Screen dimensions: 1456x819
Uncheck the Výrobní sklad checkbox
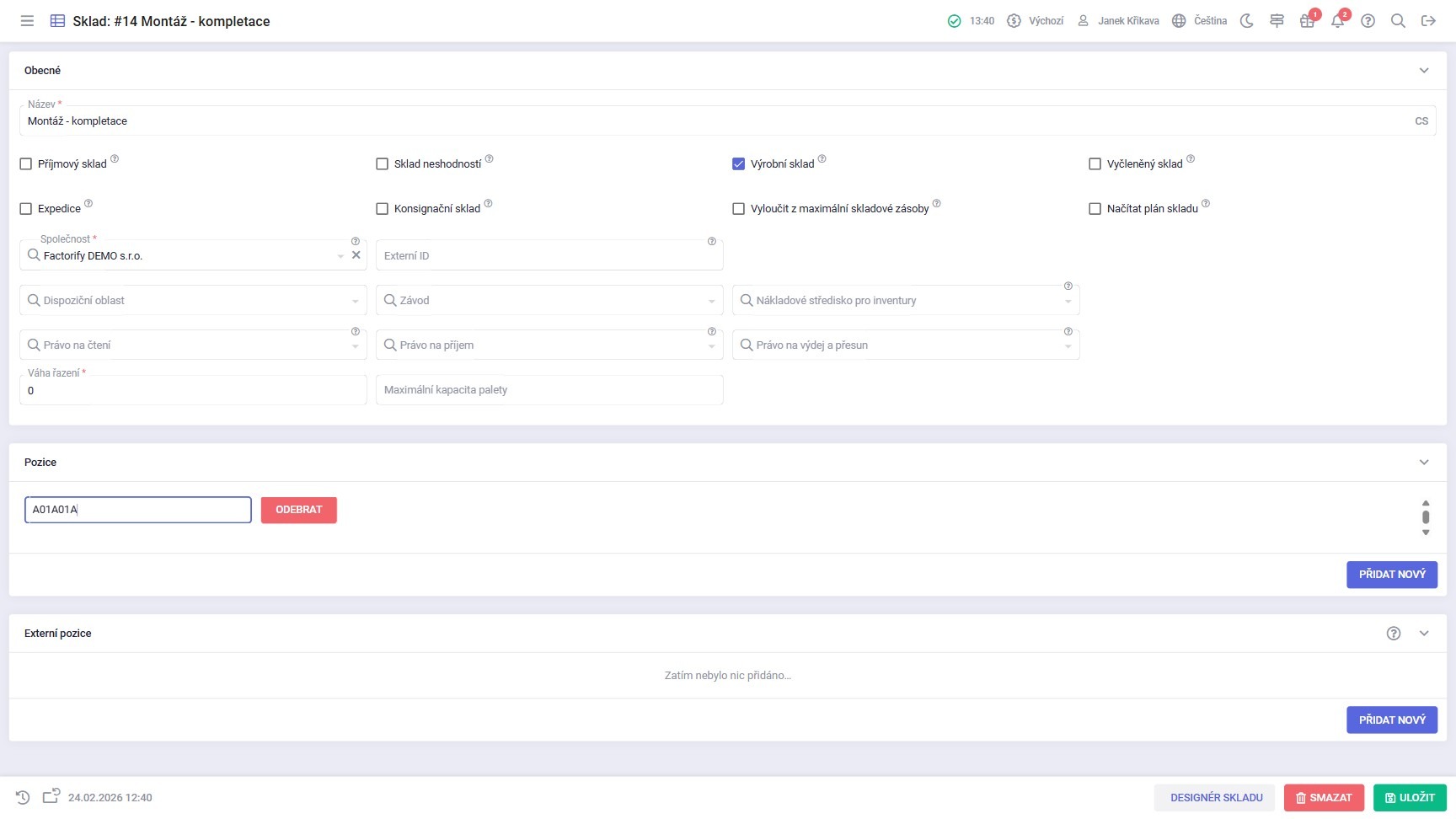coord(739,164)
